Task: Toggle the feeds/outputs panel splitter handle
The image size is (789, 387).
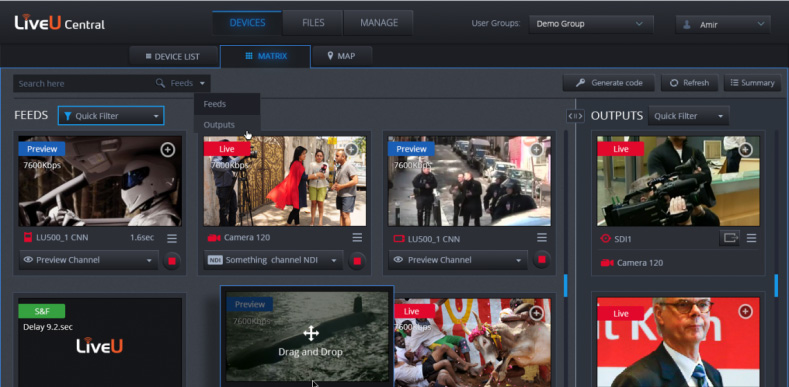Action: [575, 116]
